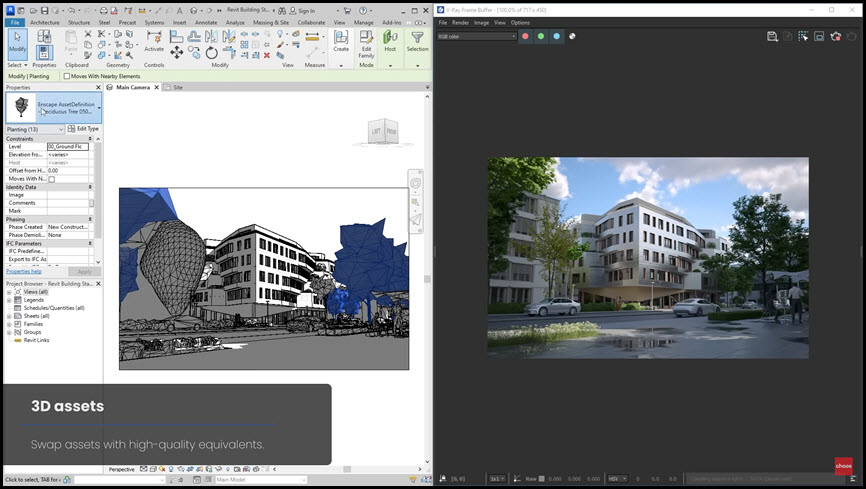Click the Save icon in Revit quick access toolbar
Image resolution: width=866 pixels, height=489 pixels.
pos(43,10)
